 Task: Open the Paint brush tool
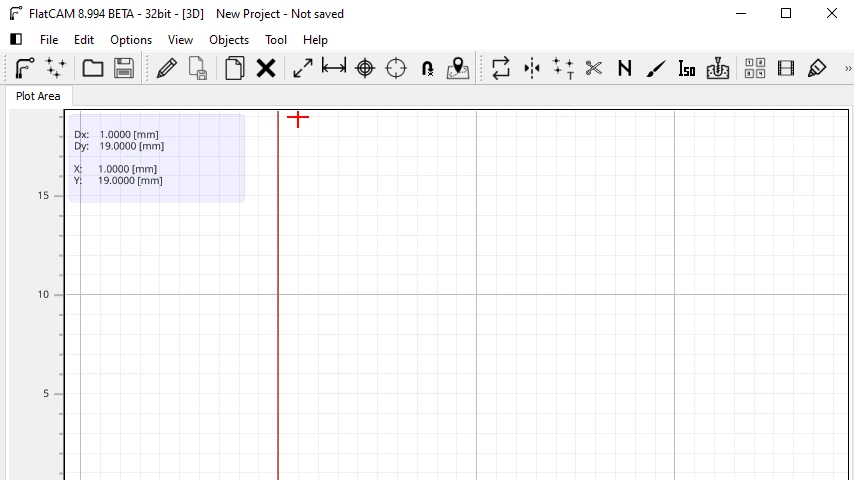click(656, 69)
